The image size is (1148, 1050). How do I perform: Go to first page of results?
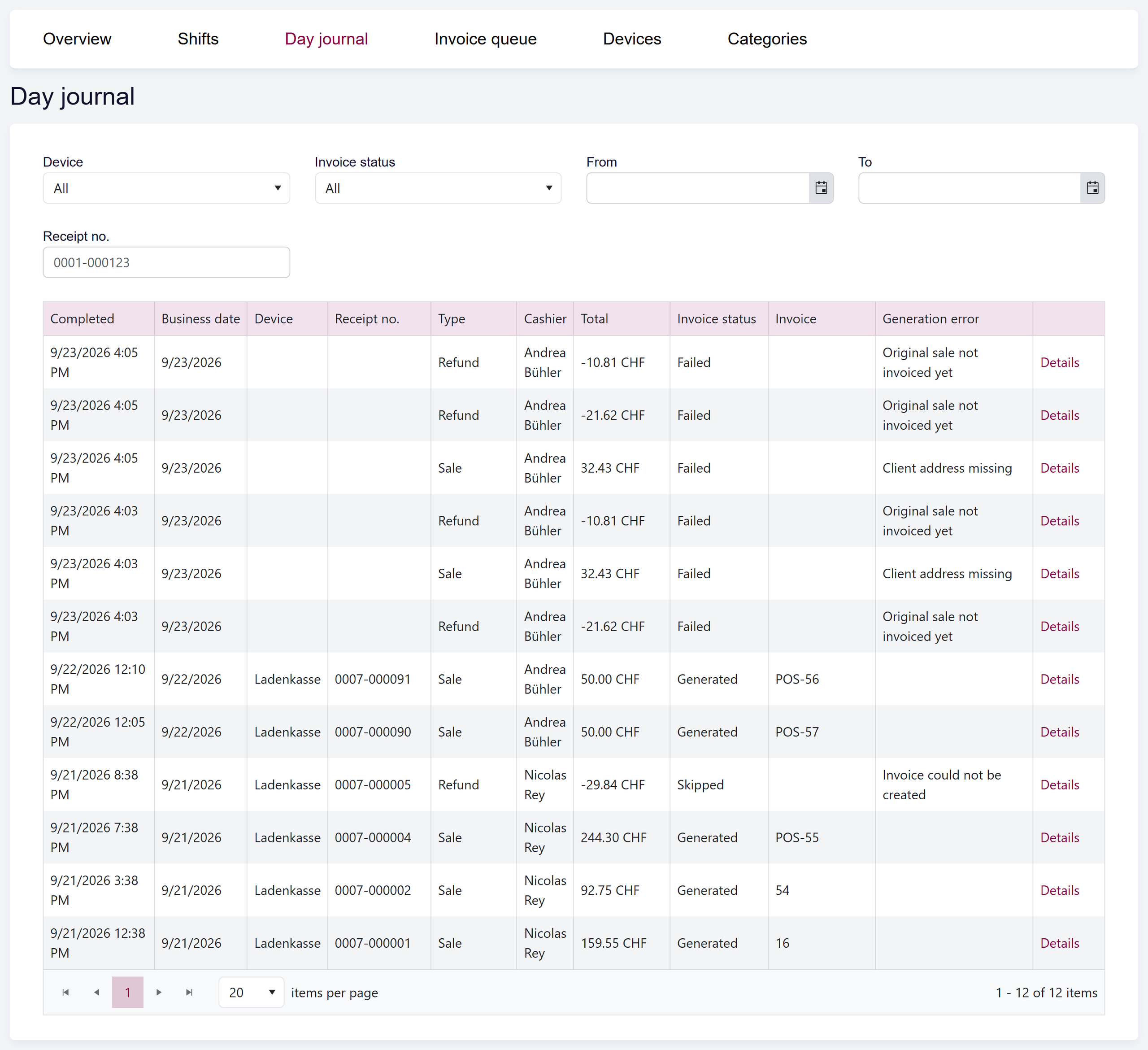click(x=65, y=993)
